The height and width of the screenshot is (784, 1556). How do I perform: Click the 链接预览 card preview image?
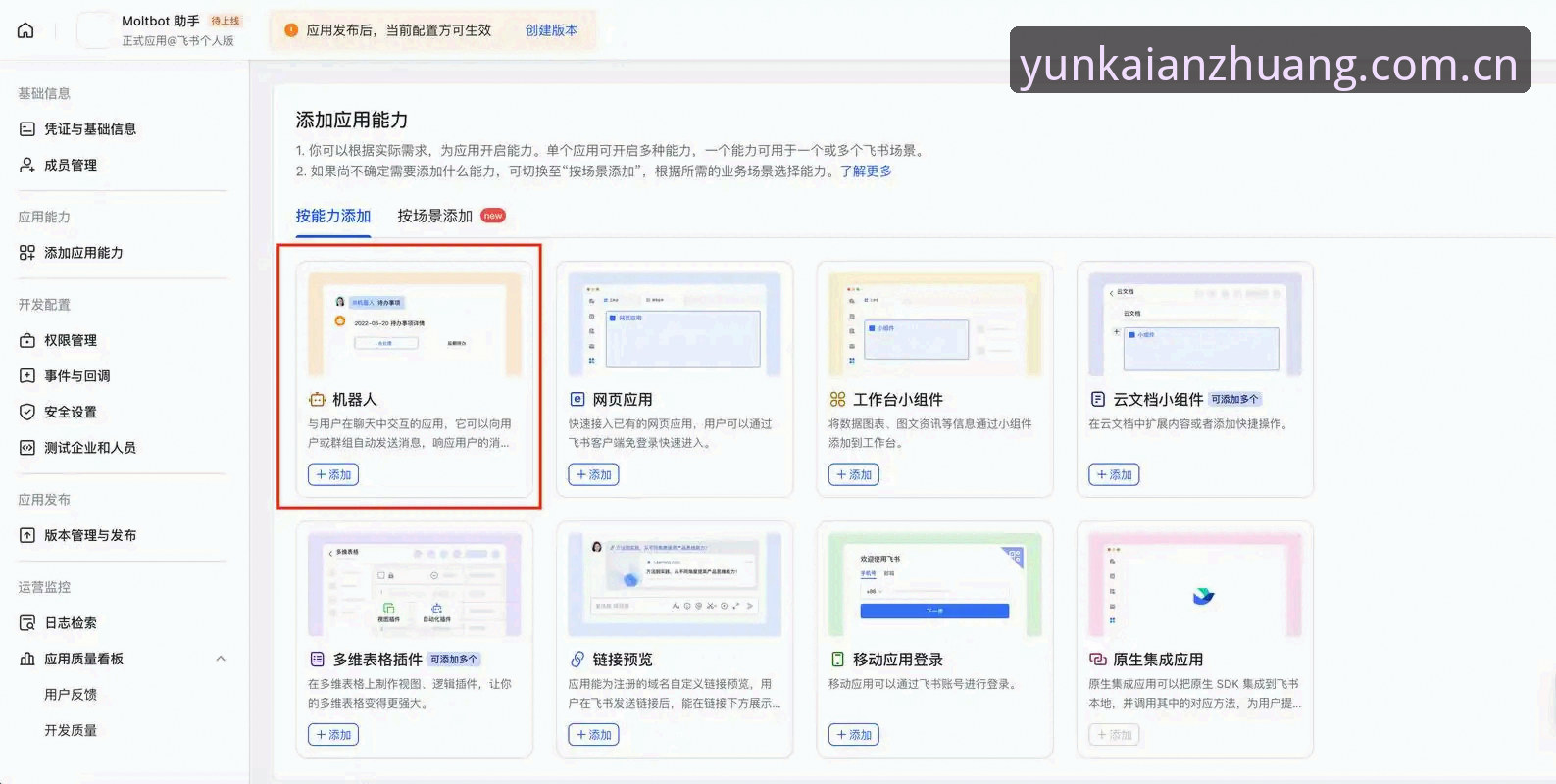point(675,584)
